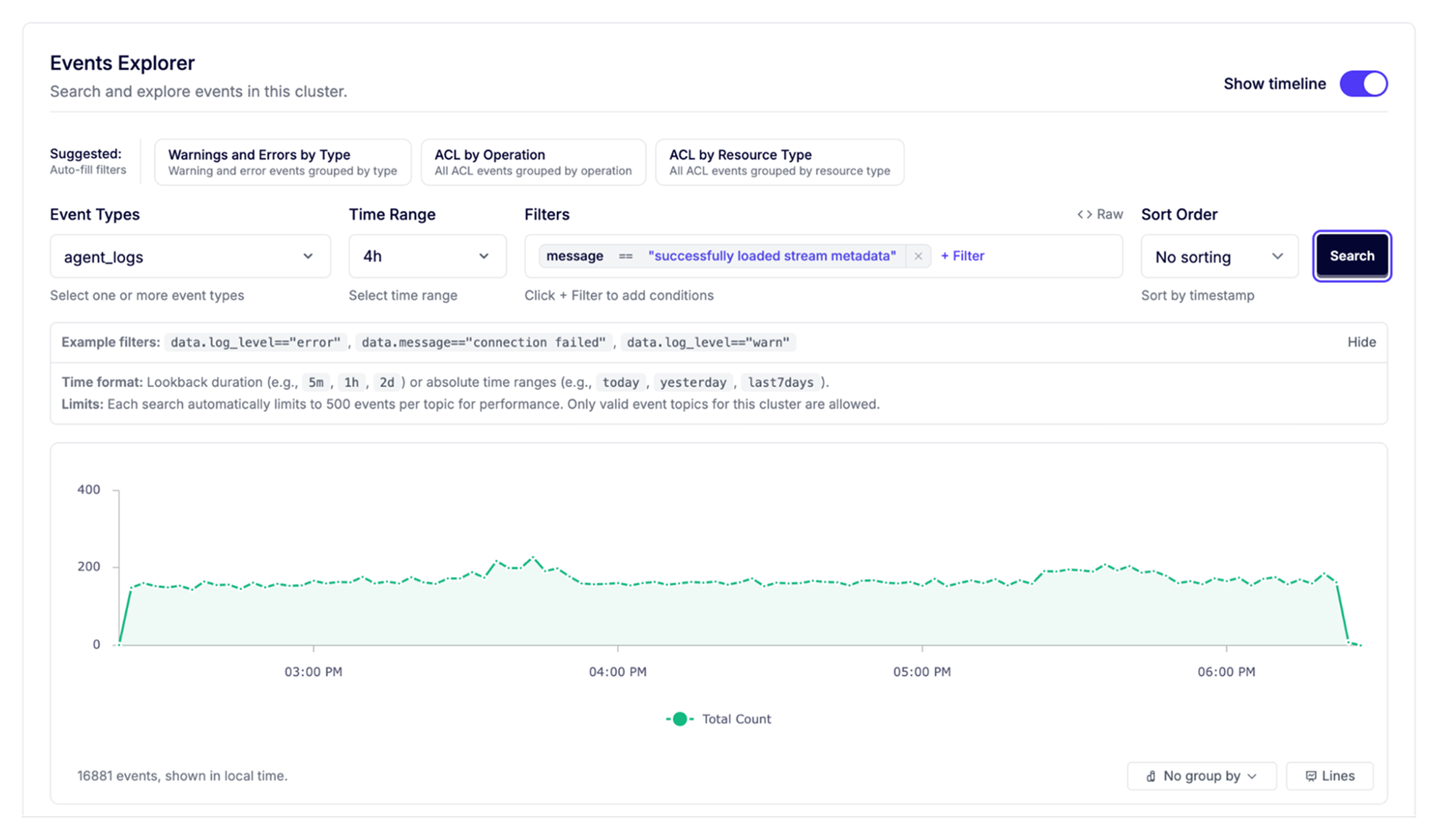
Task: Click the Lines chart-type icon button
Action: 1310,776
